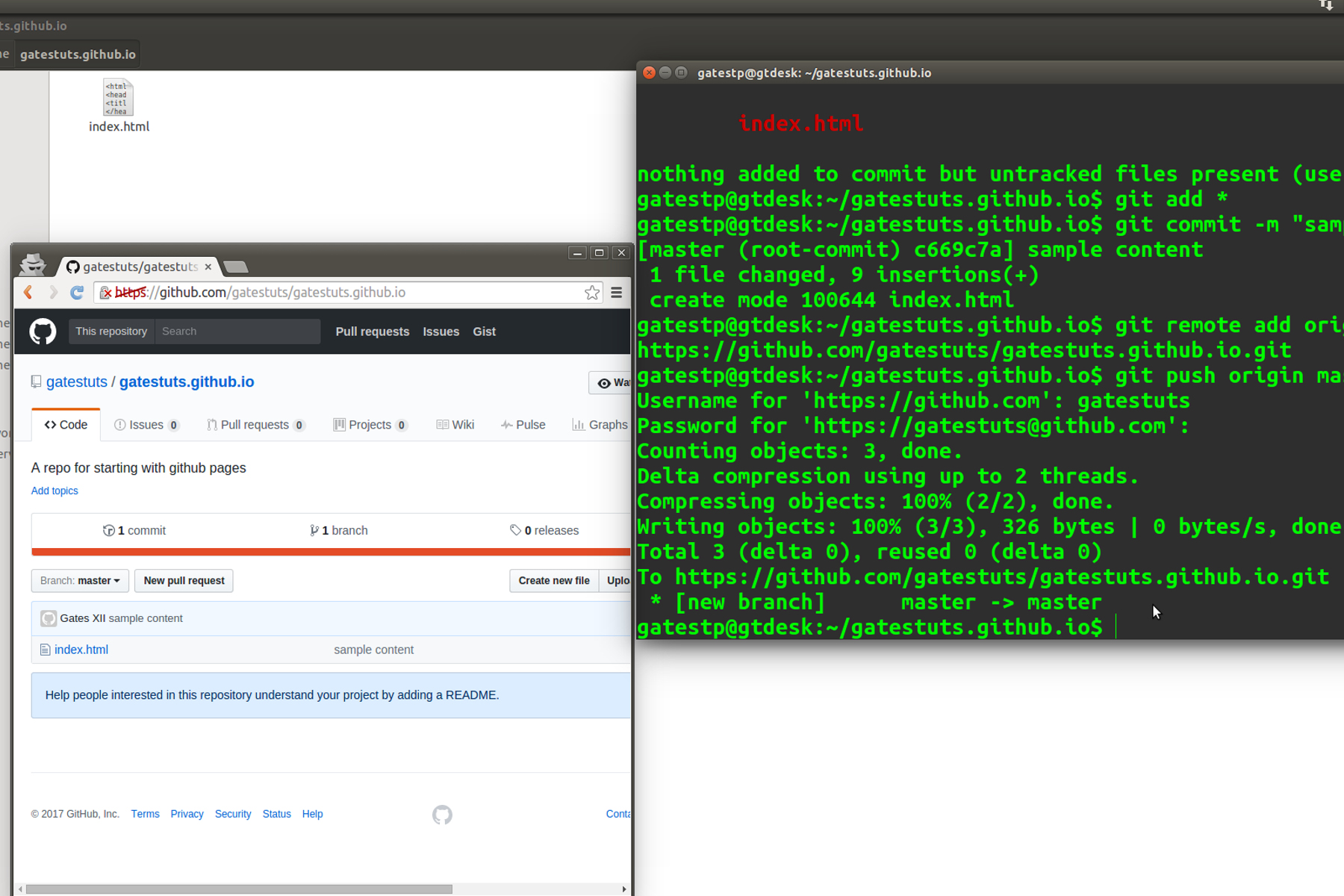Open the Issues repository tab
This screenshot has height=896, width=1344.
(146, 425)
